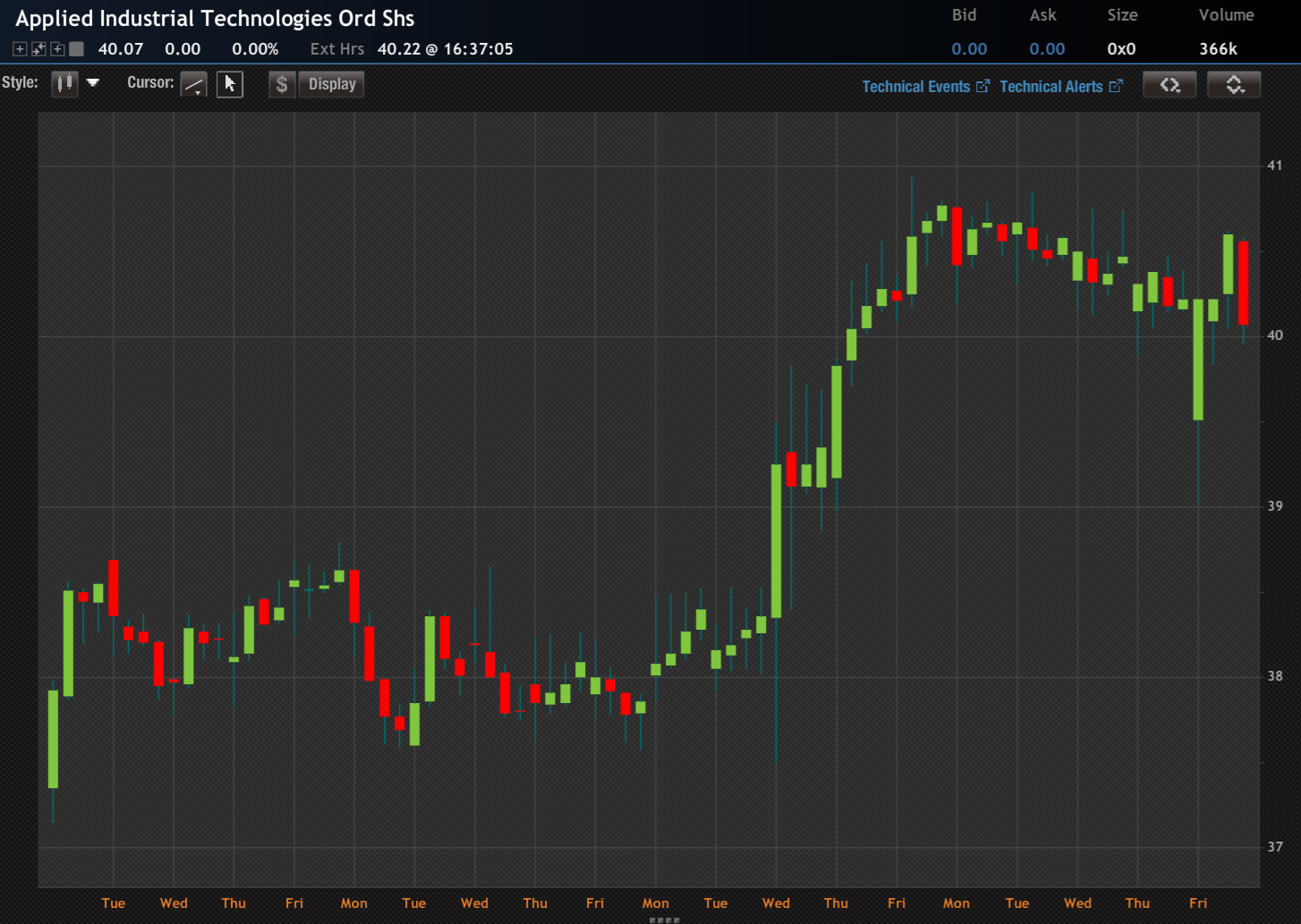Open the vertical zoom control icon

coord(1234,84)
